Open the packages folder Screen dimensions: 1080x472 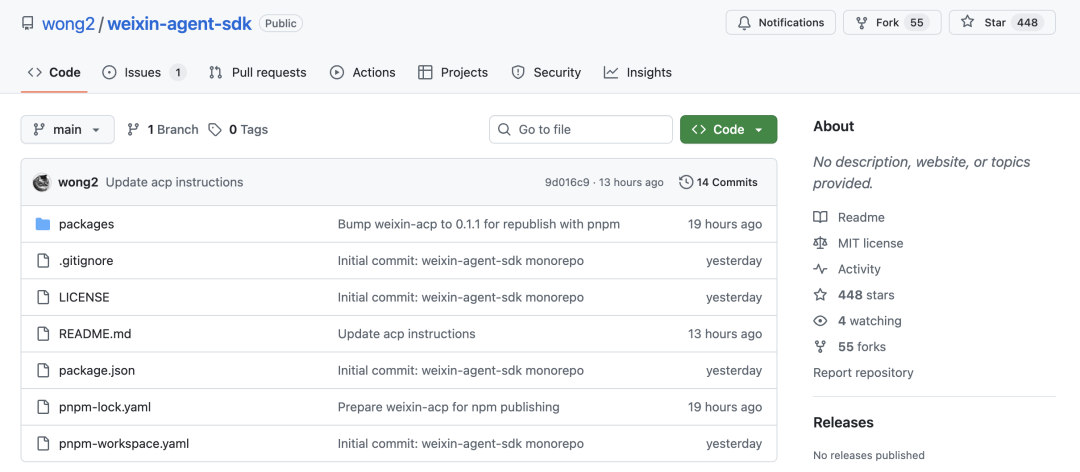point(86,224)
